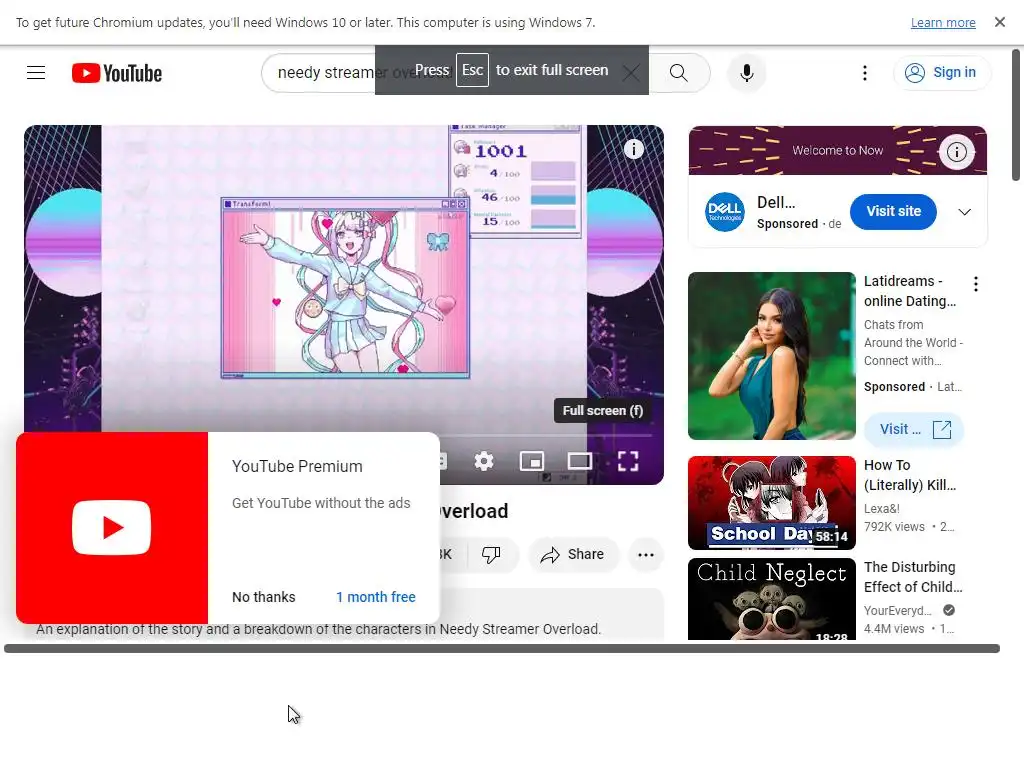Click the Welcome to Now banner

click(x=837, y=150)
